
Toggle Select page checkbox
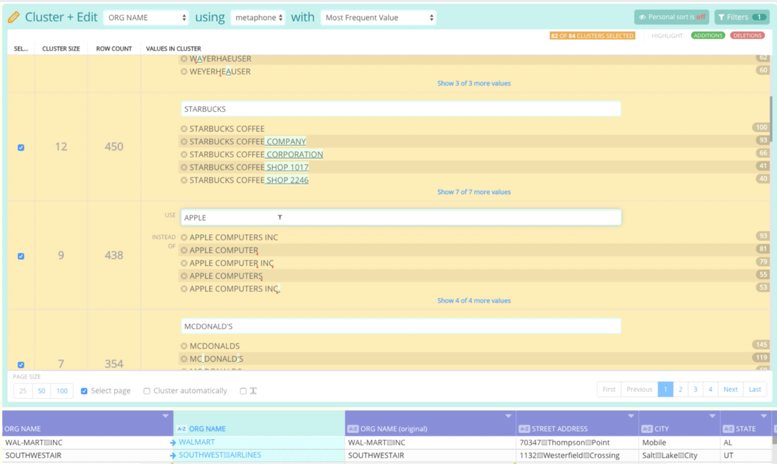(x=84, y=391)
